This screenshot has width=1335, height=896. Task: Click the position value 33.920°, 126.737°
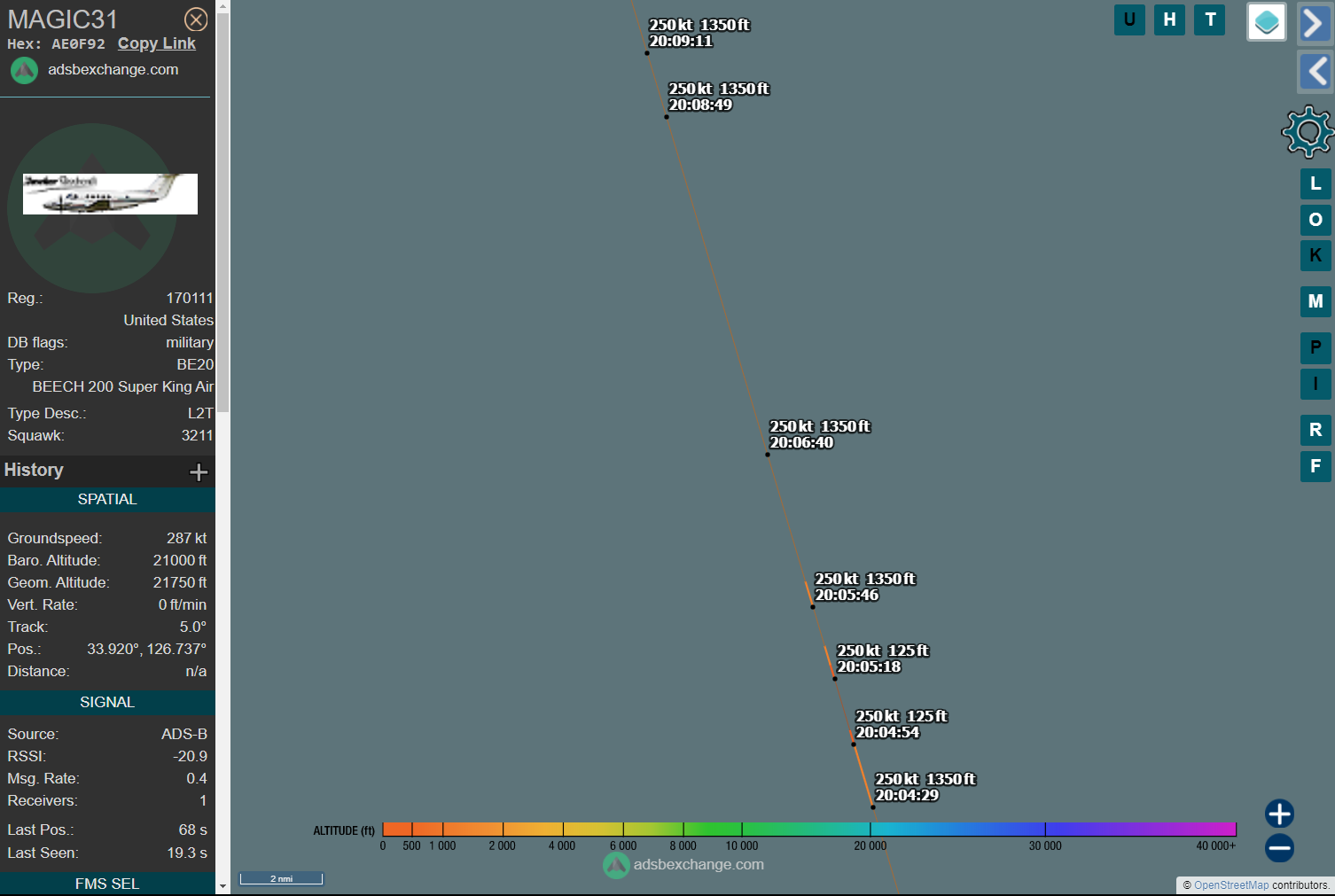[x=146, y=649]
